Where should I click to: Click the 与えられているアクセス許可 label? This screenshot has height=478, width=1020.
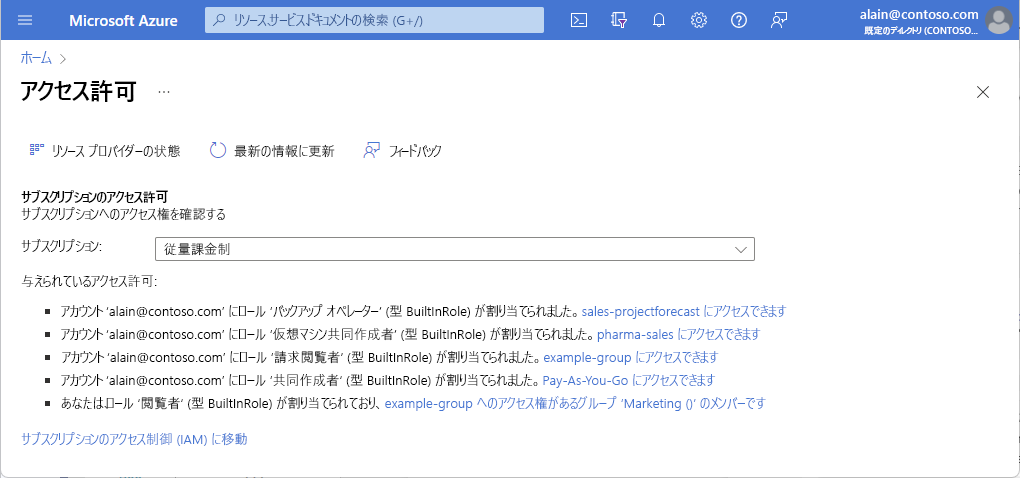point(89,282)
